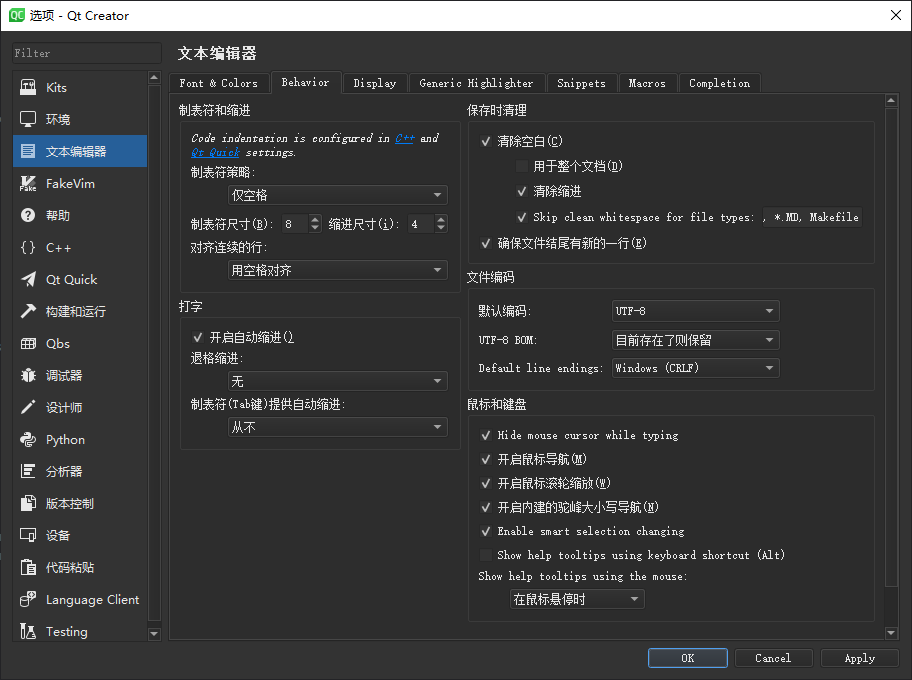
Task: Click the Apply button
Action: [x=859, y=658]
